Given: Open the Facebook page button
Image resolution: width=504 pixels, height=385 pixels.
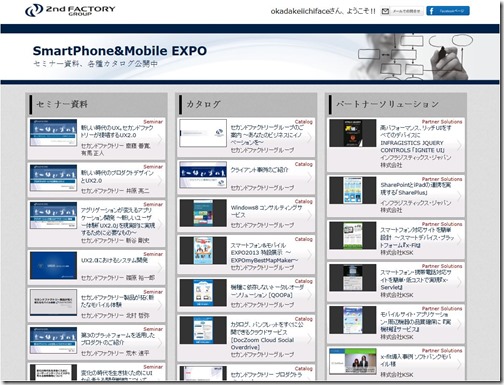Looking at the screenshot, I should [x=448, y=11].
